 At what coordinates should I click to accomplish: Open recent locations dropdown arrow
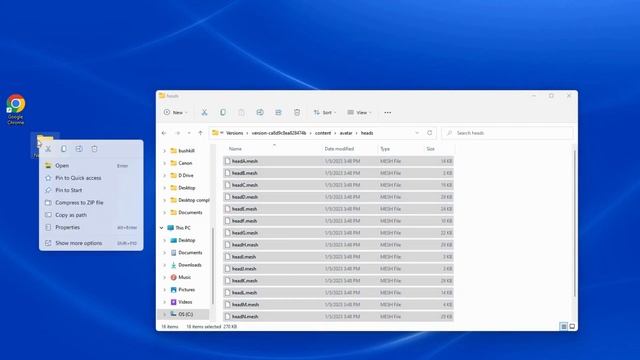tap(189, 133)
